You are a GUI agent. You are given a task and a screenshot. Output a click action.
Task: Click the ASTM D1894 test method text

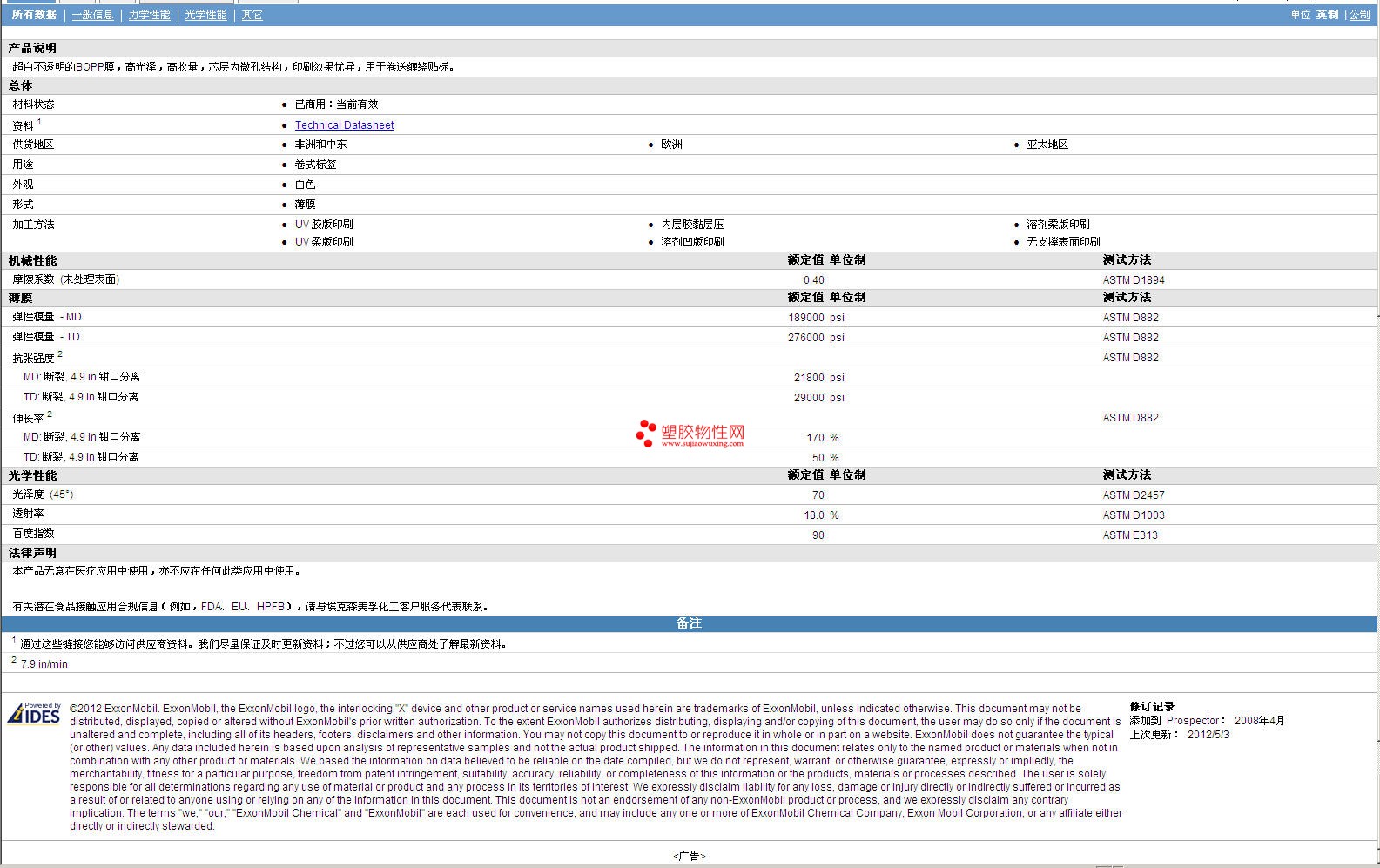click(1133, 280)
